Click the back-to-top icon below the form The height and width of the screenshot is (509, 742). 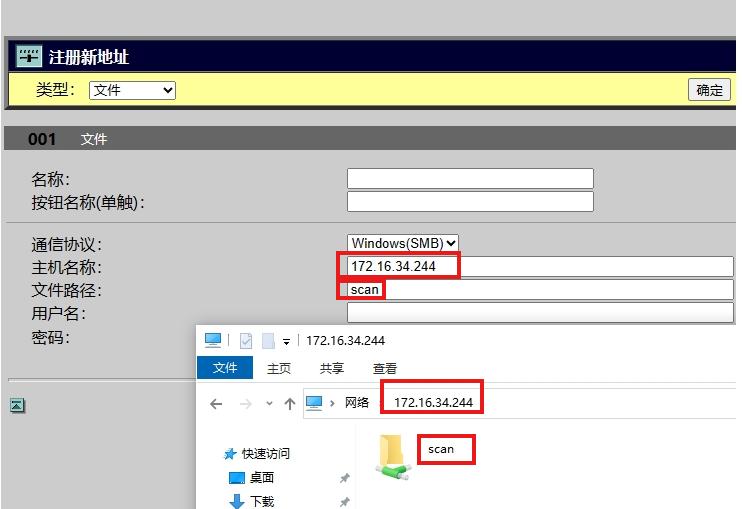click(18, 405)
